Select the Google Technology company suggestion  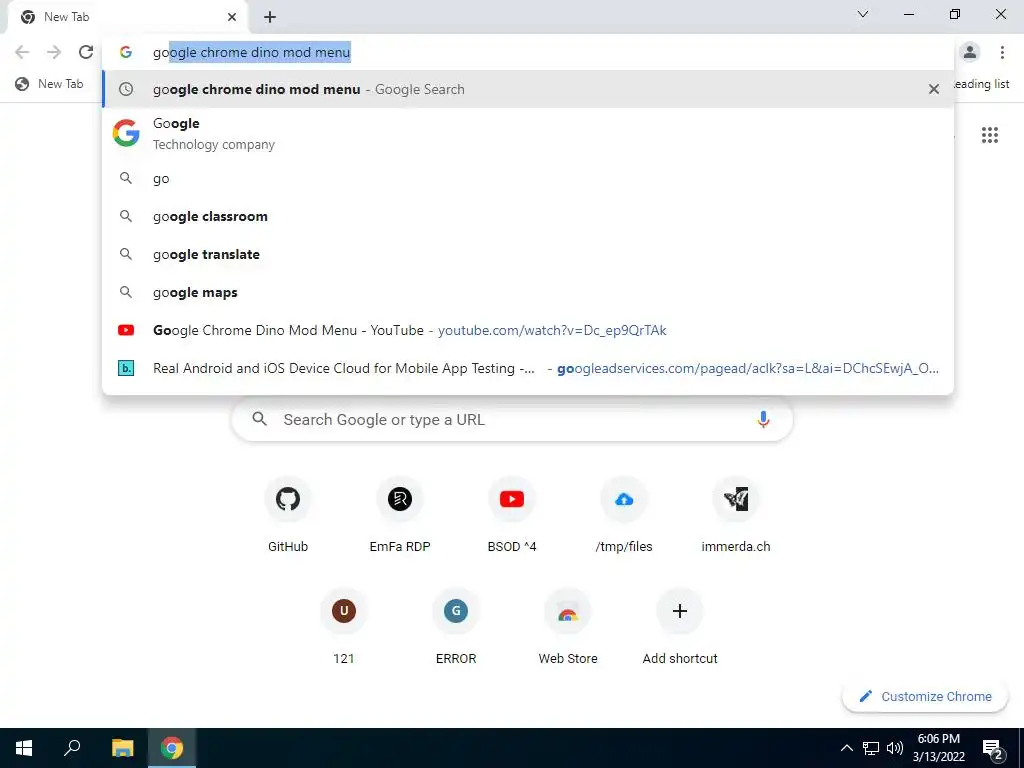[x=528, y=133]
